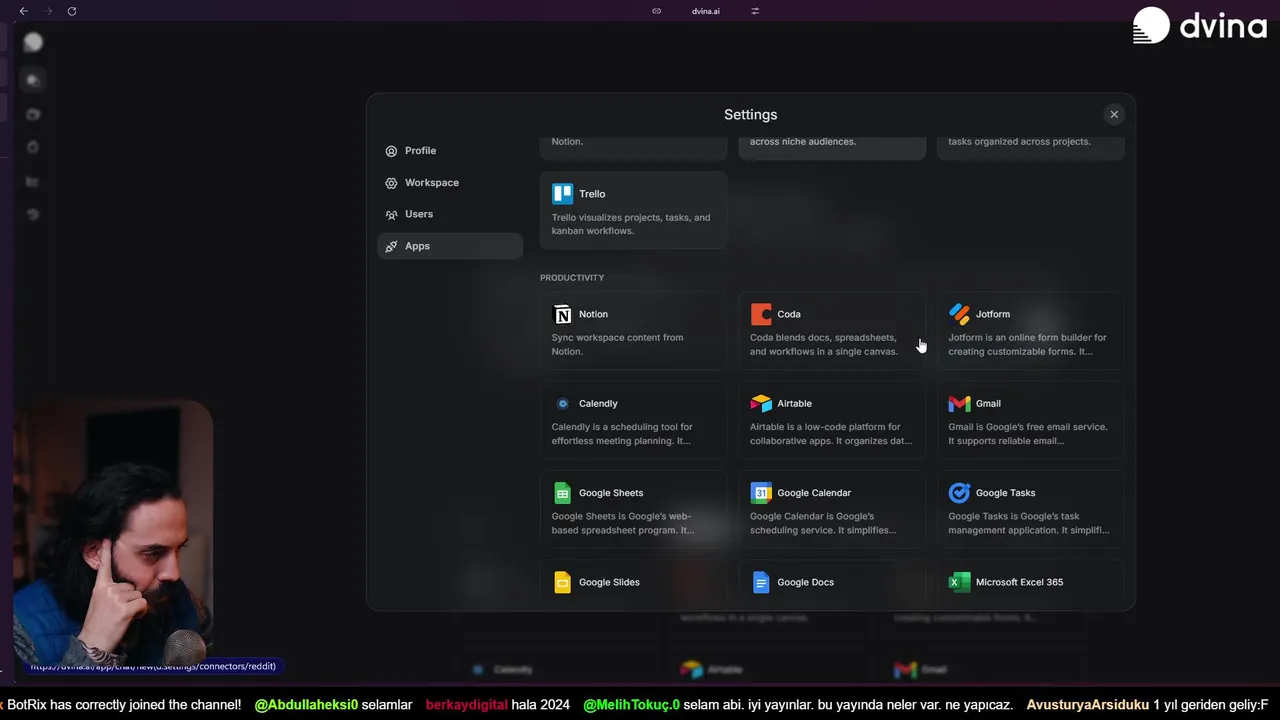1280x720 pixels.
Task: Click the Google Tasks description text
Action: [1028, 523]
